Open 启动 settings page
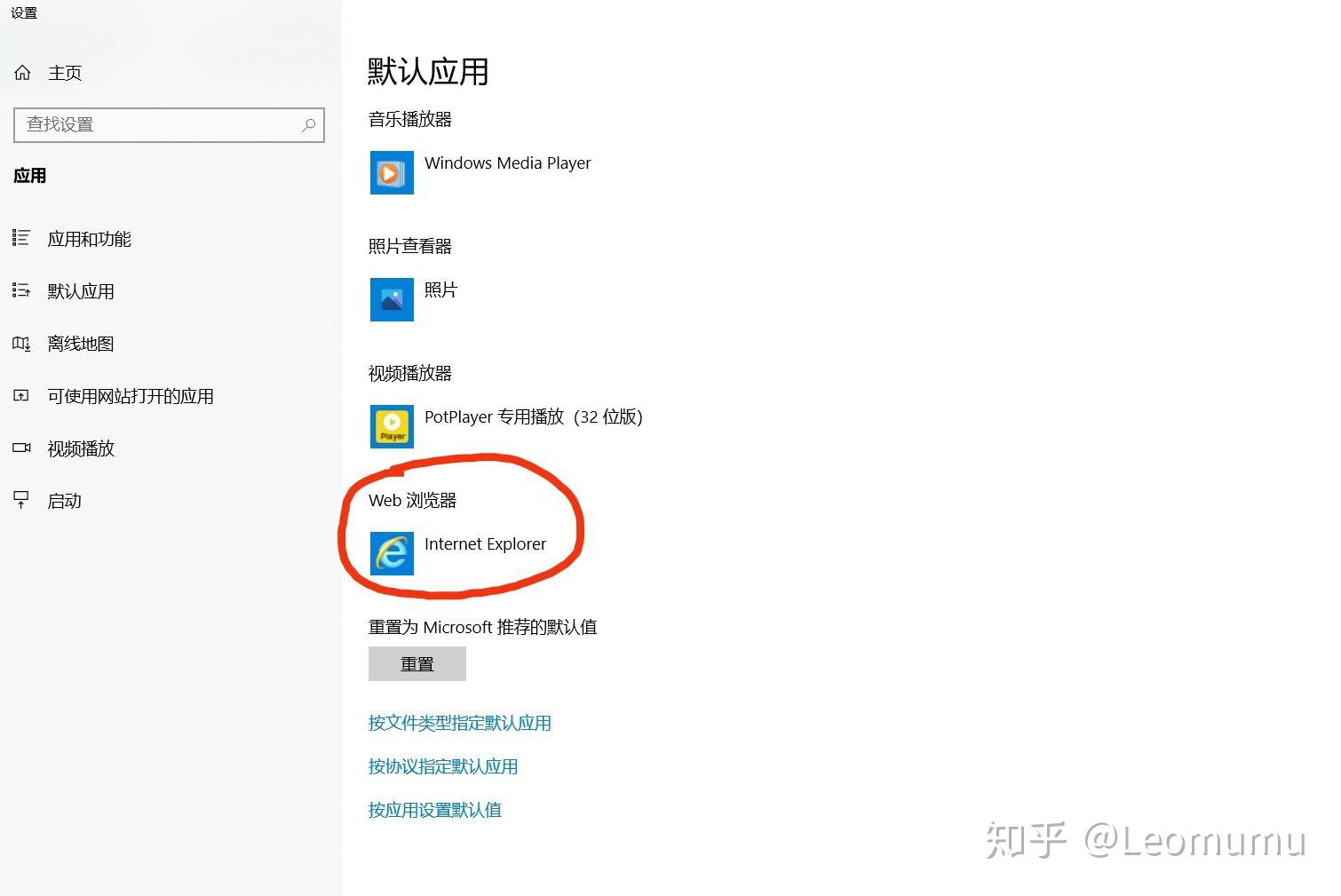The width and height of the screenshot is (1341, 896). 64,501
